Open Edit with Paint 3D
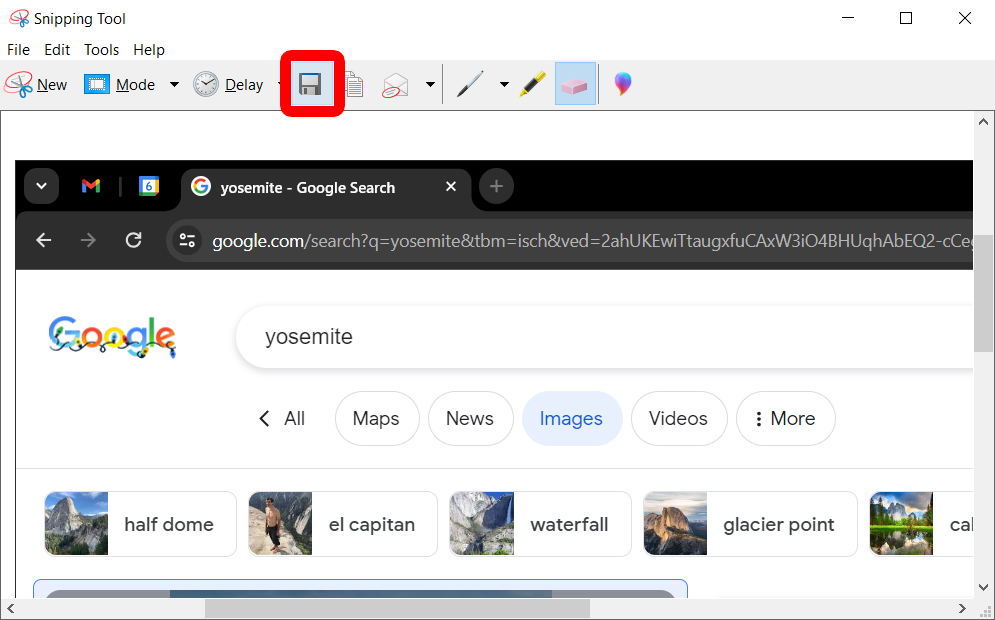The height and width of the screenshot is (620, 995). point(623,85)
